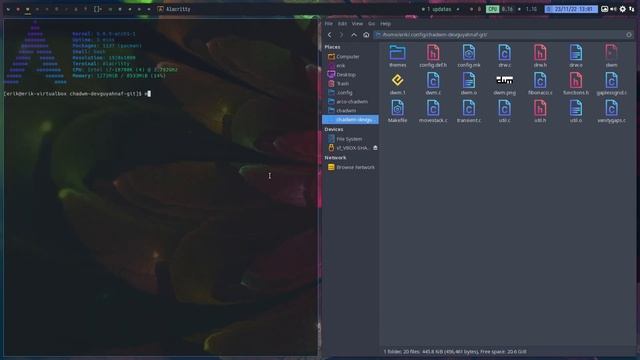Select the movestack.c source file
Image resolution: width=640 pixels, height=360 pixels.
click(433, 111)
